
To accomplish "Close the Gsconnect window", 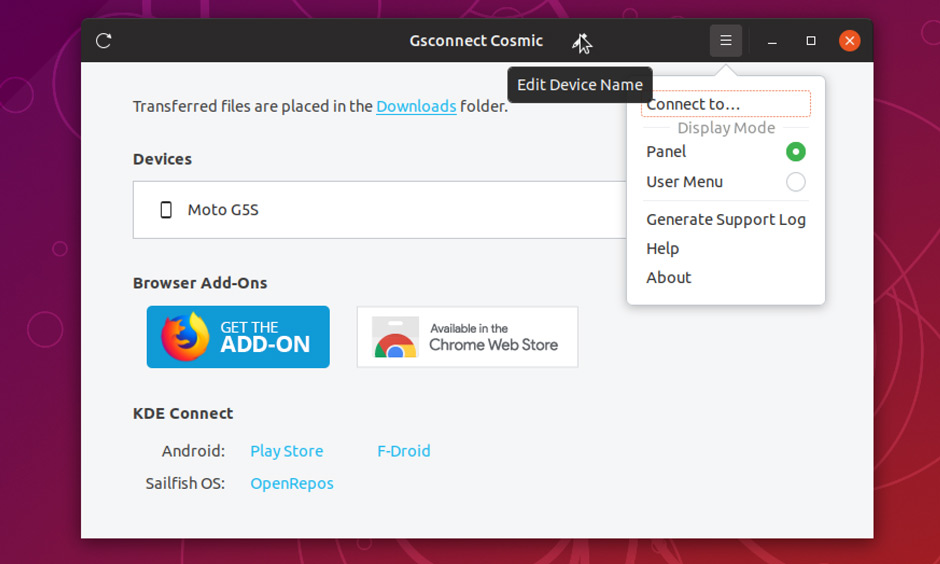I will tap(849, 41).
